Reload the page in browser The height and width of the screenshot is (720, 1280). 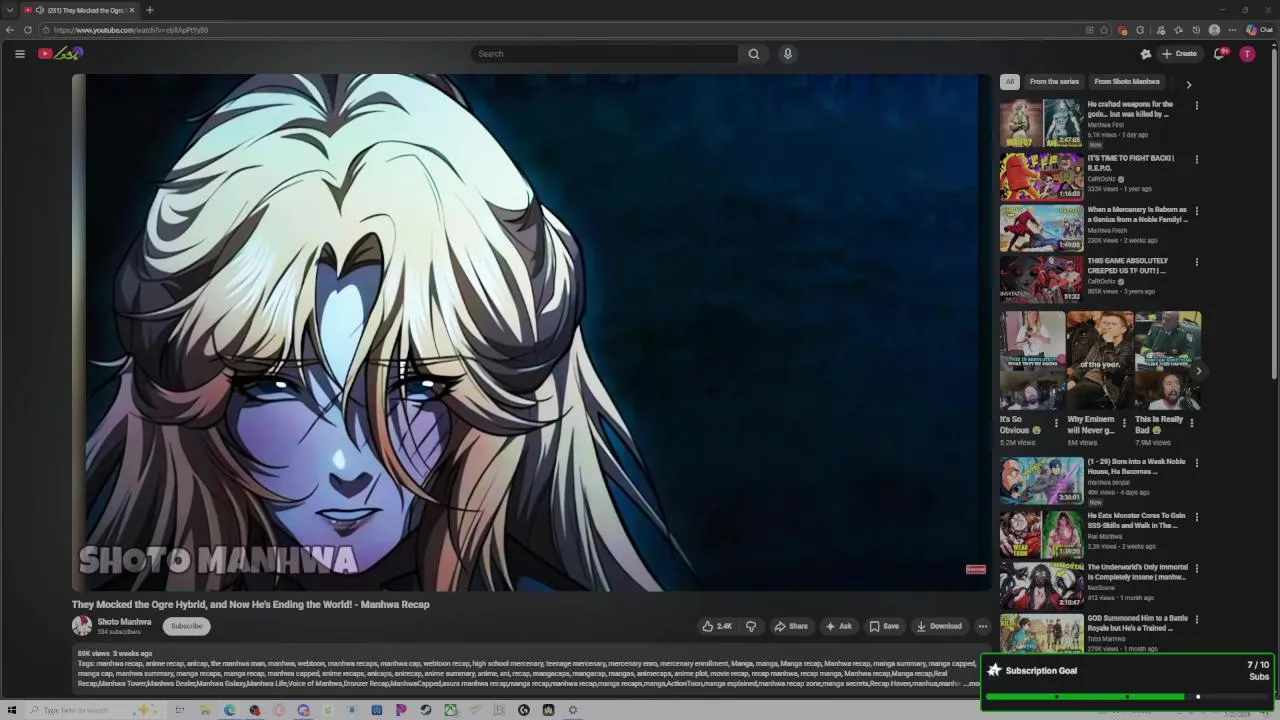(x=28, y=30)
